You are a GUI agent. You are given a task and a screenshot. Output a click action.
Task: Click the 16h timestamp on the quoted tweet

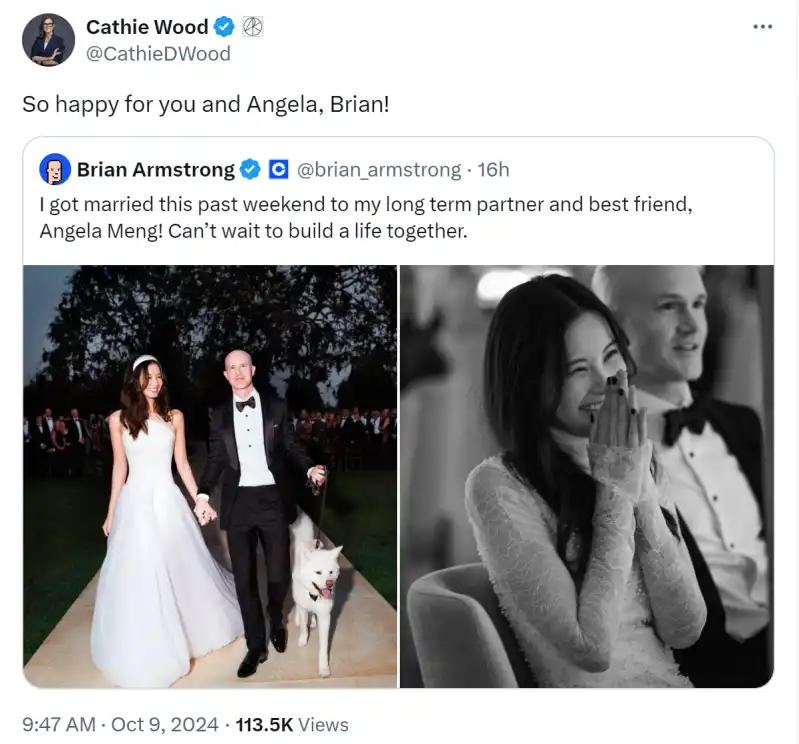493,170
